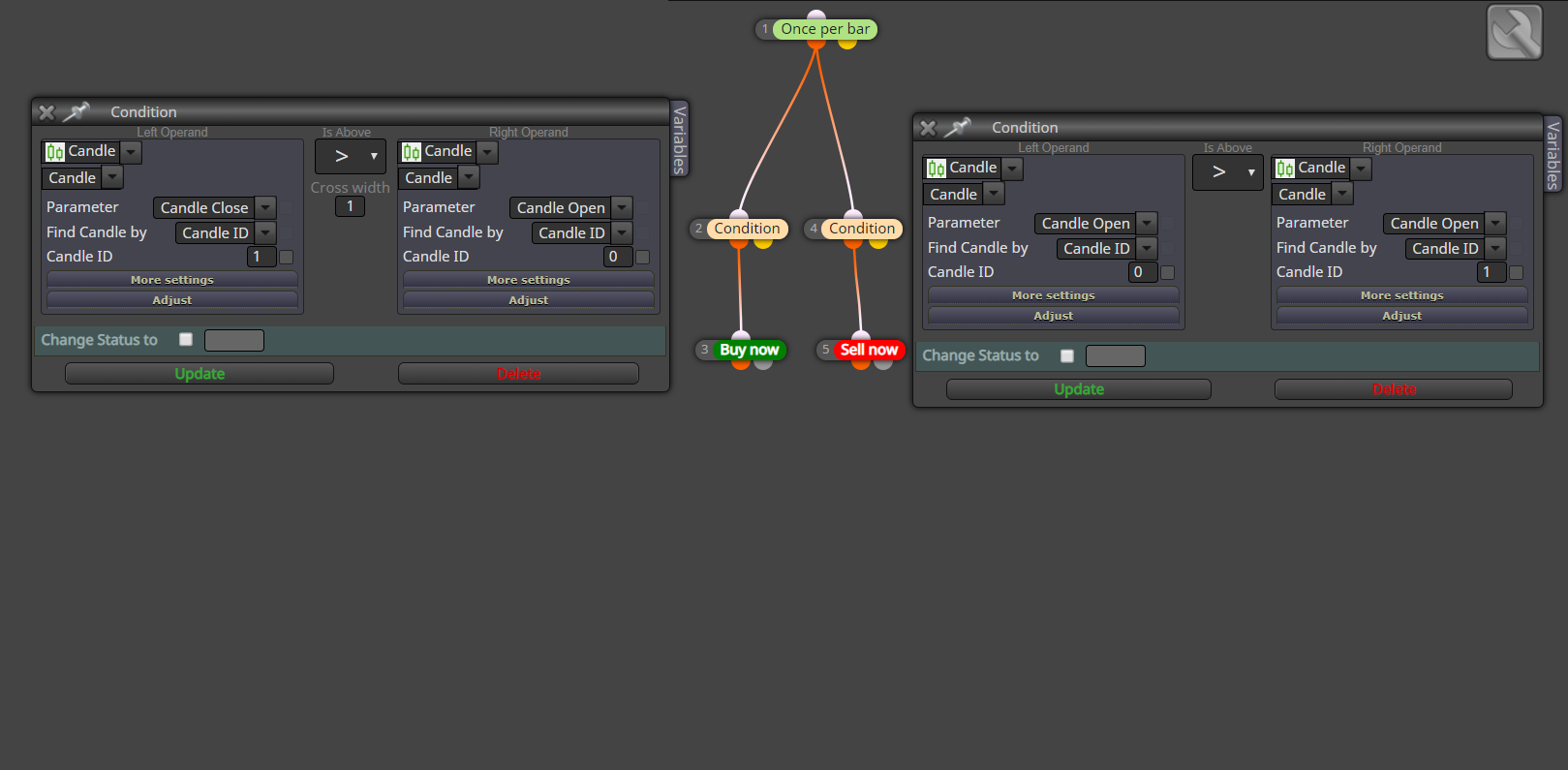This screenshot has width=1568, height=770.
Task: Click Adjust in left panel Right Operand
Action: tap(529, 299)
